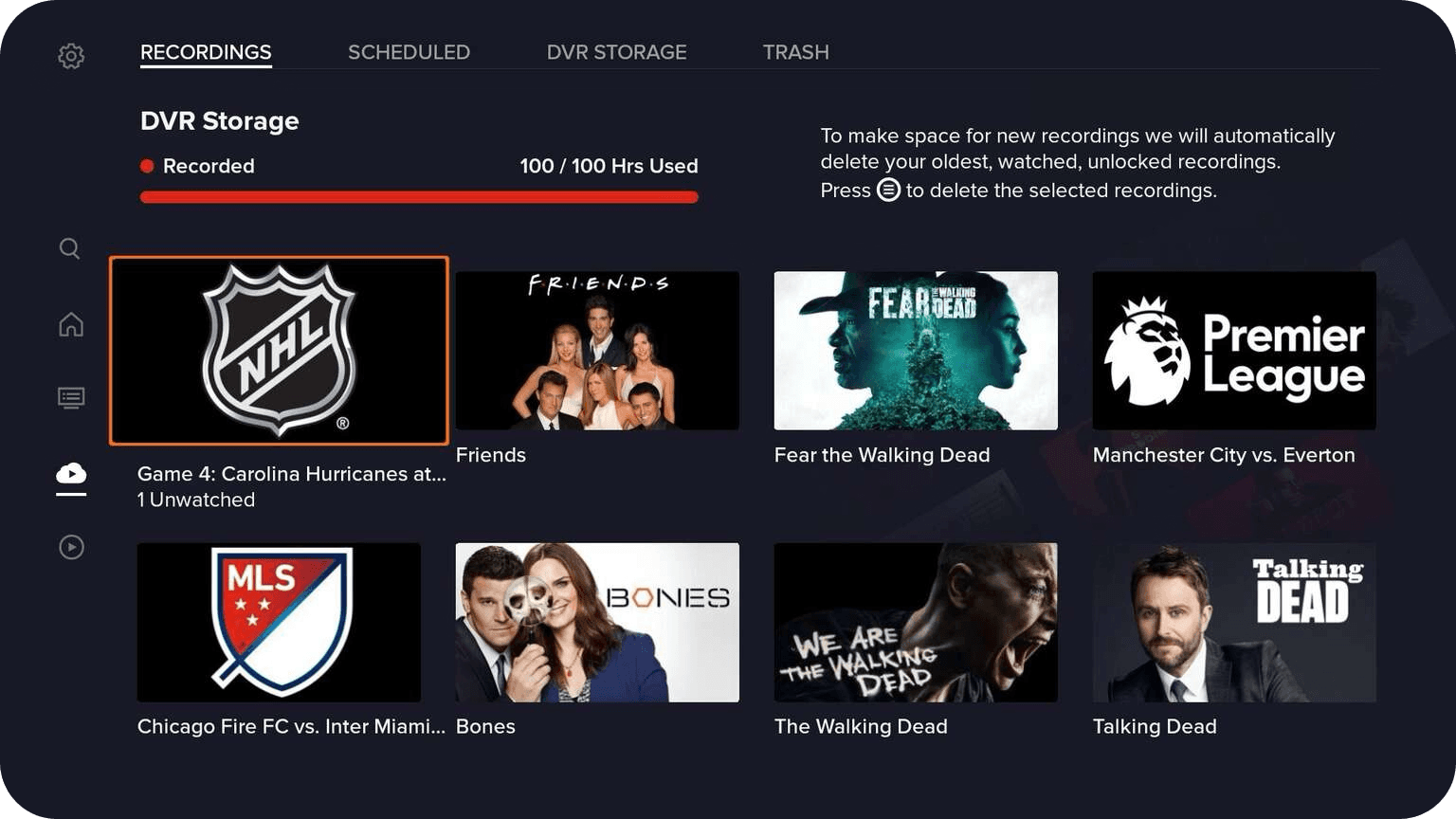Open the settings gear icon
1456x819 pixels.
[x=71, y=56]
